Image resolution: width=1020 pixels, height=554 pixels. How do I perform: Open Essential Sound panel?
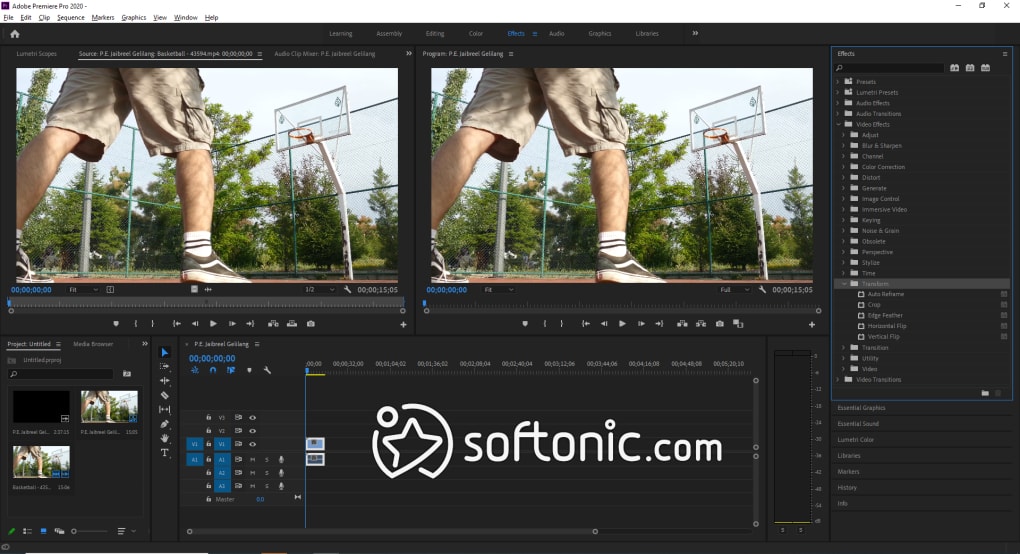click(857, 423)
